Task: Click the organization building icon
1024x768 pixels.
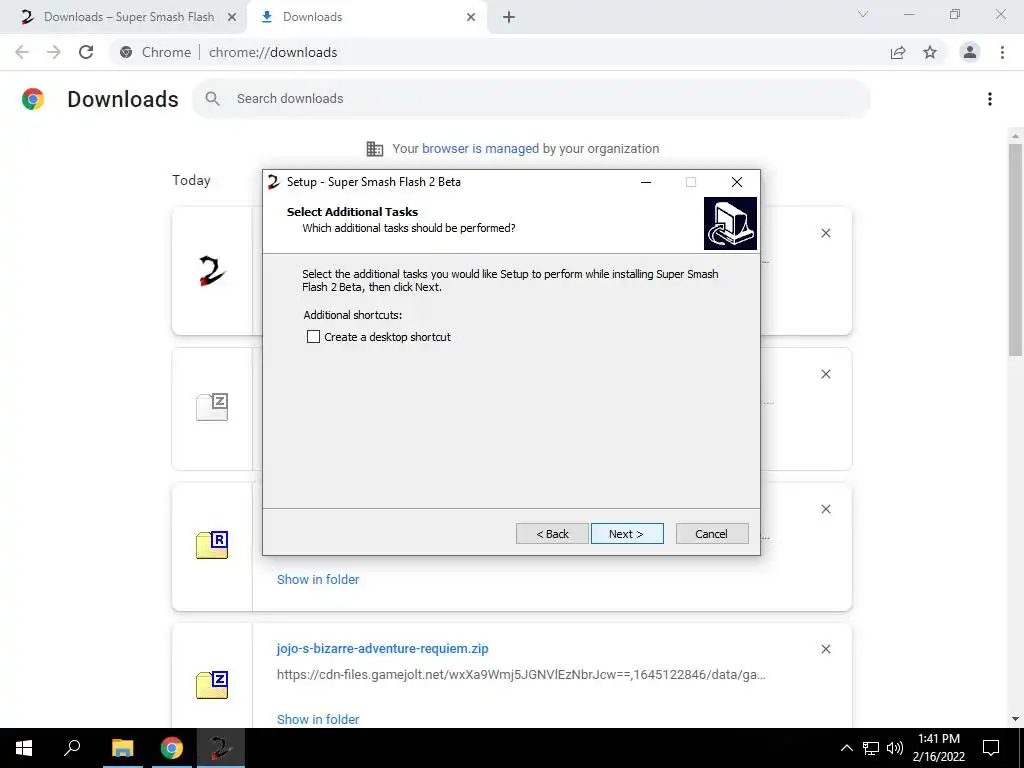Action: coord(374,149)
